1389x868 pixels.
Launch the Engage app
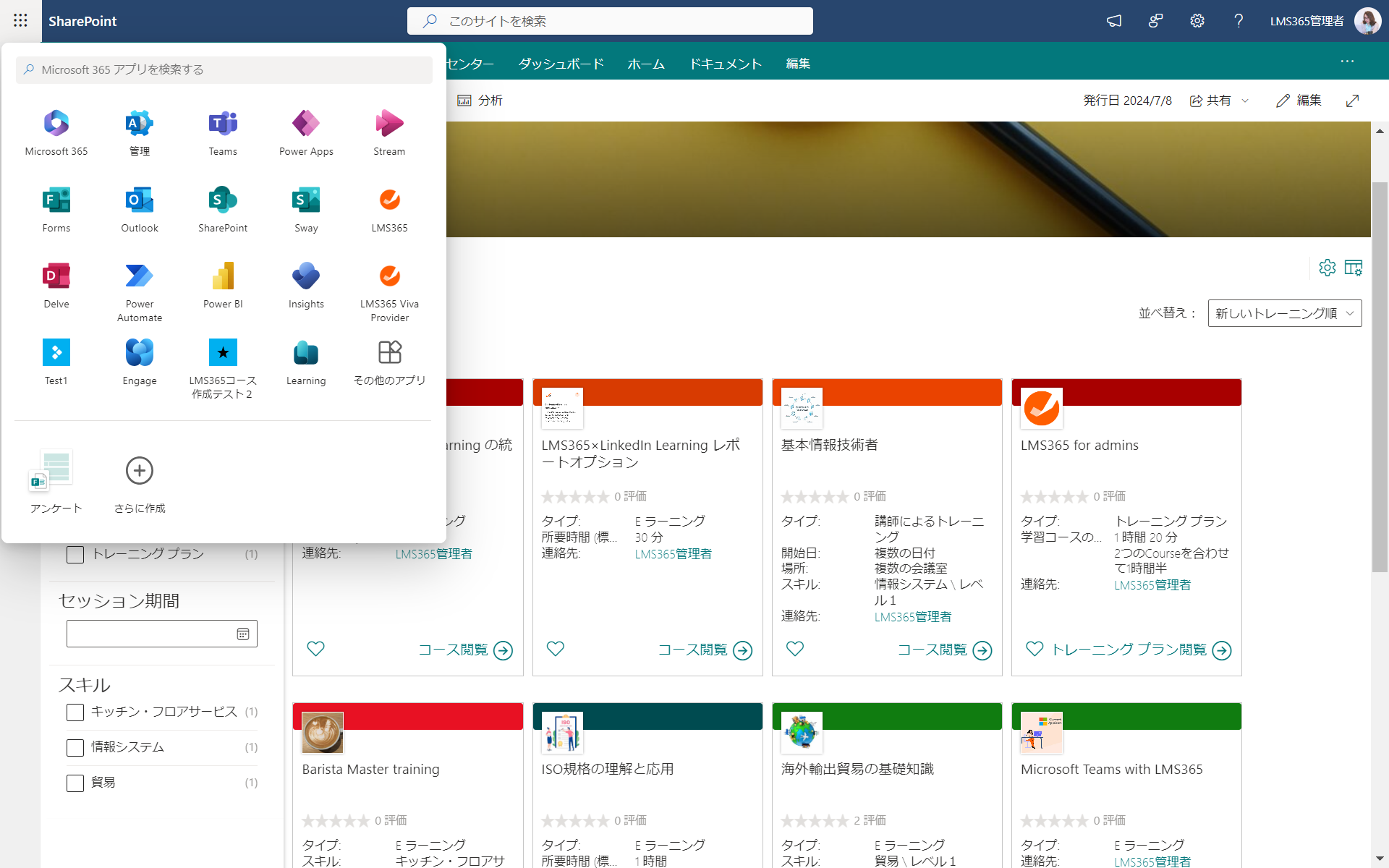point(140,362)
